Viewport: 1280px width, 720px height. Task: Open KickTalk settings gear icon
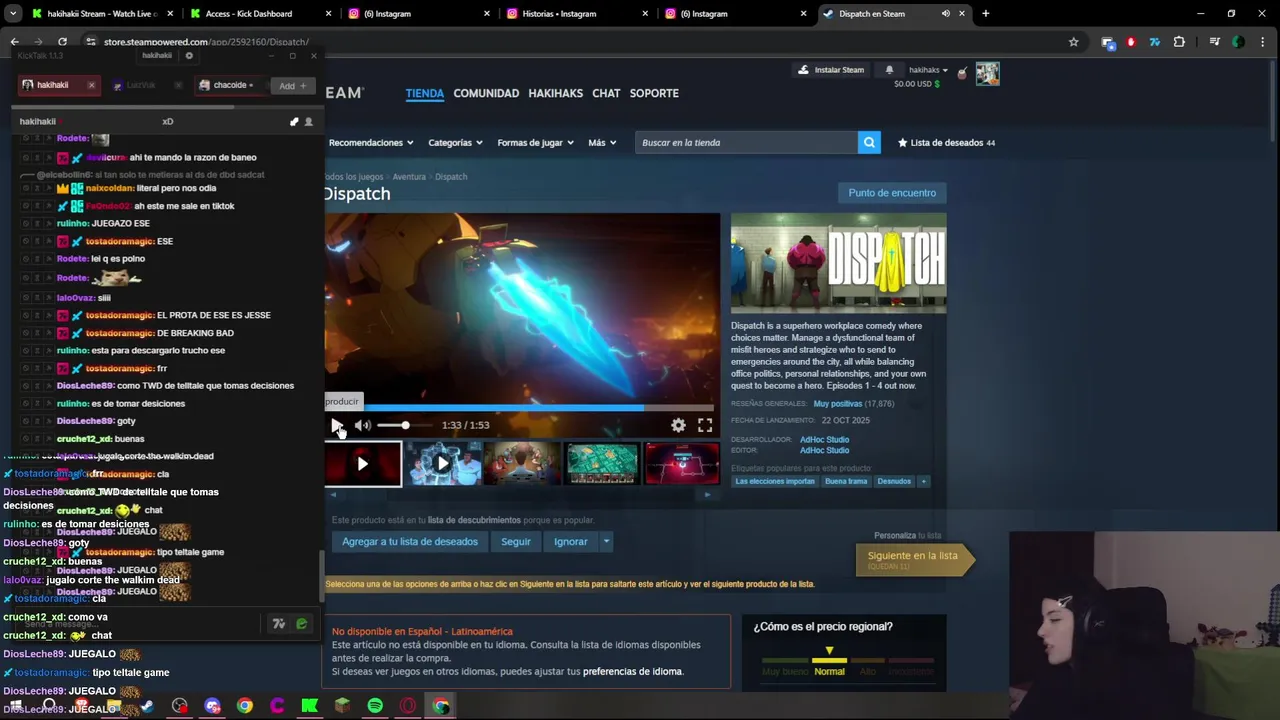(x=189, y=56)
